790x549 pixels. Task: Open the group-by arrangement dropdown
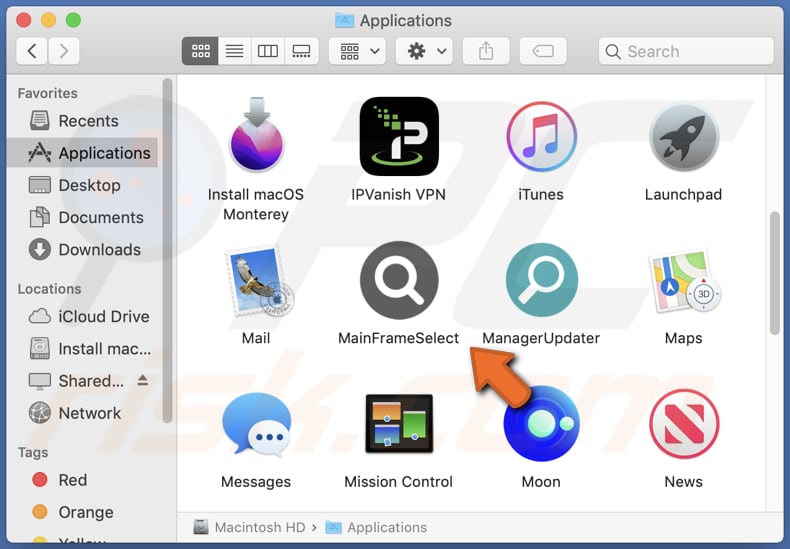pyautogui.click(x=357, y=51)
